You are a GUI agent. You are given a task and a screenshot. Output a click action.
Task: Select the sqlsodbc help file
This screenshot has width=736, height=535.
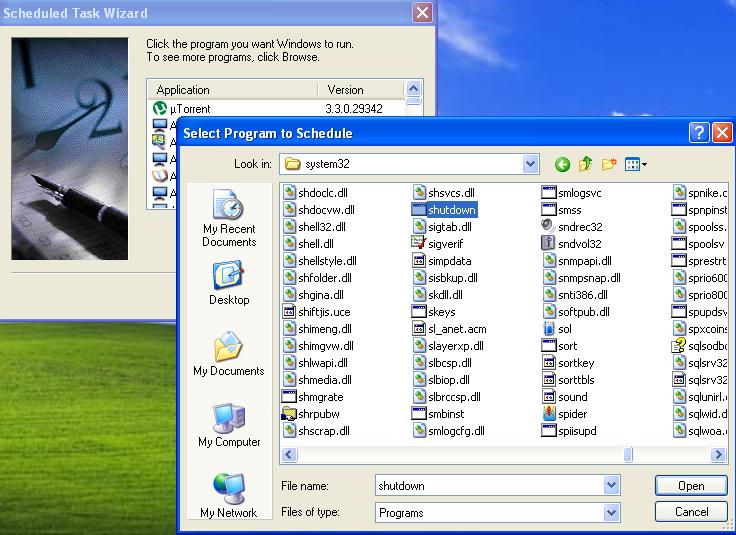tap(699, 346)
